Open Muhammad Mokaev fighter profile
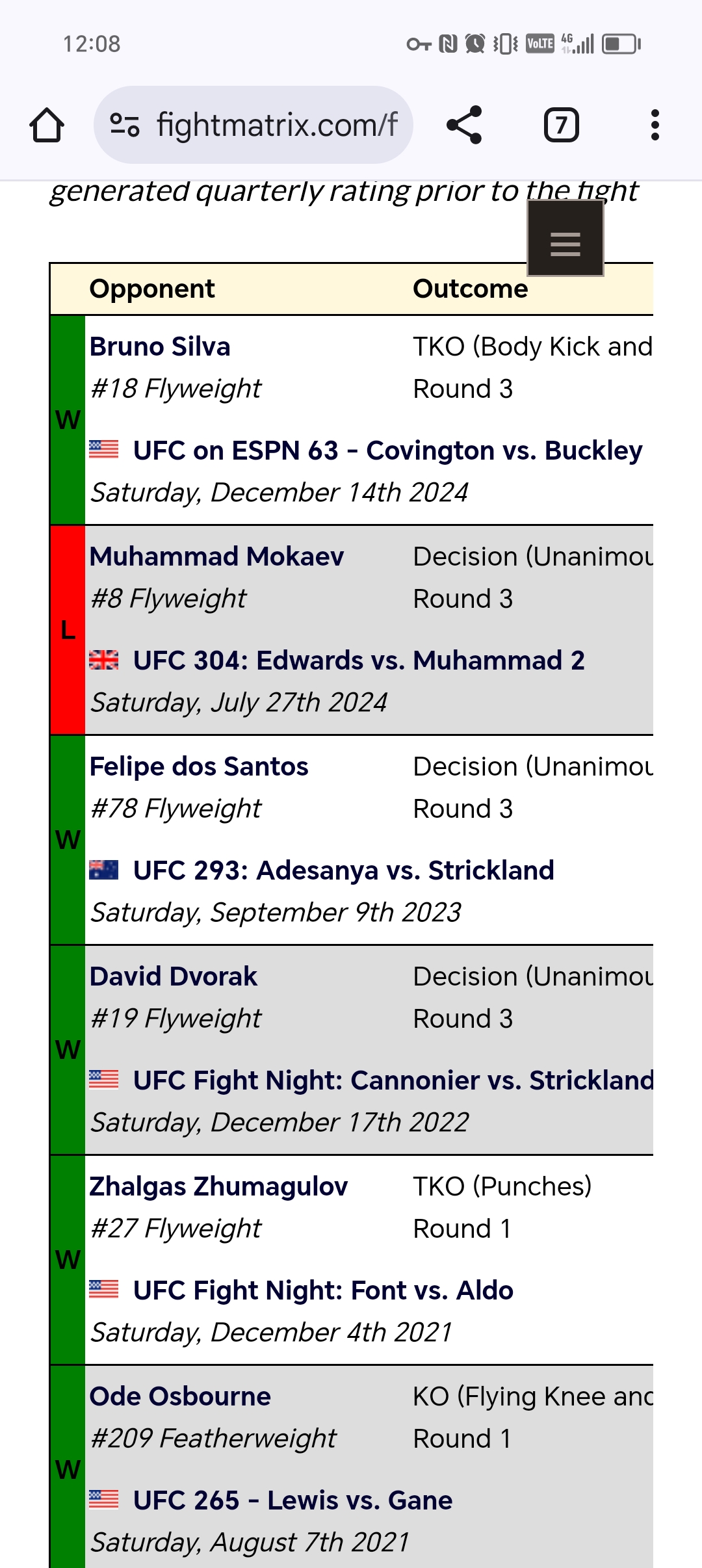The width and height of the screenshot is (702, 1568). [216, 556]
